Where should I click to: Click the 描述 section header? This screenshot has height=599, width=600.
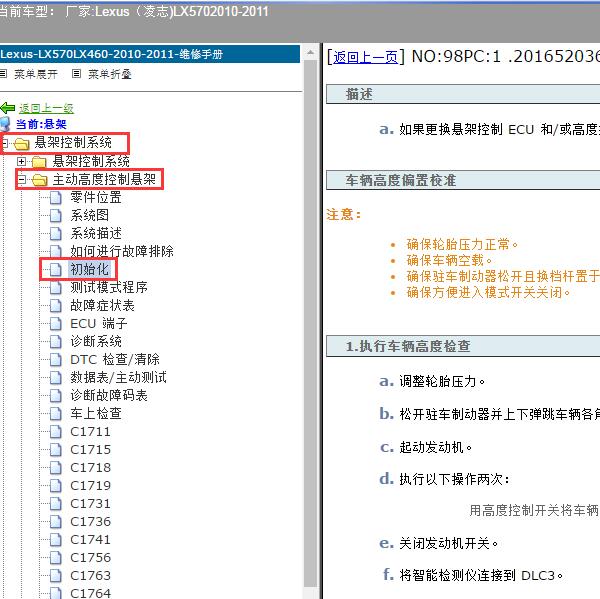[463, 94]
